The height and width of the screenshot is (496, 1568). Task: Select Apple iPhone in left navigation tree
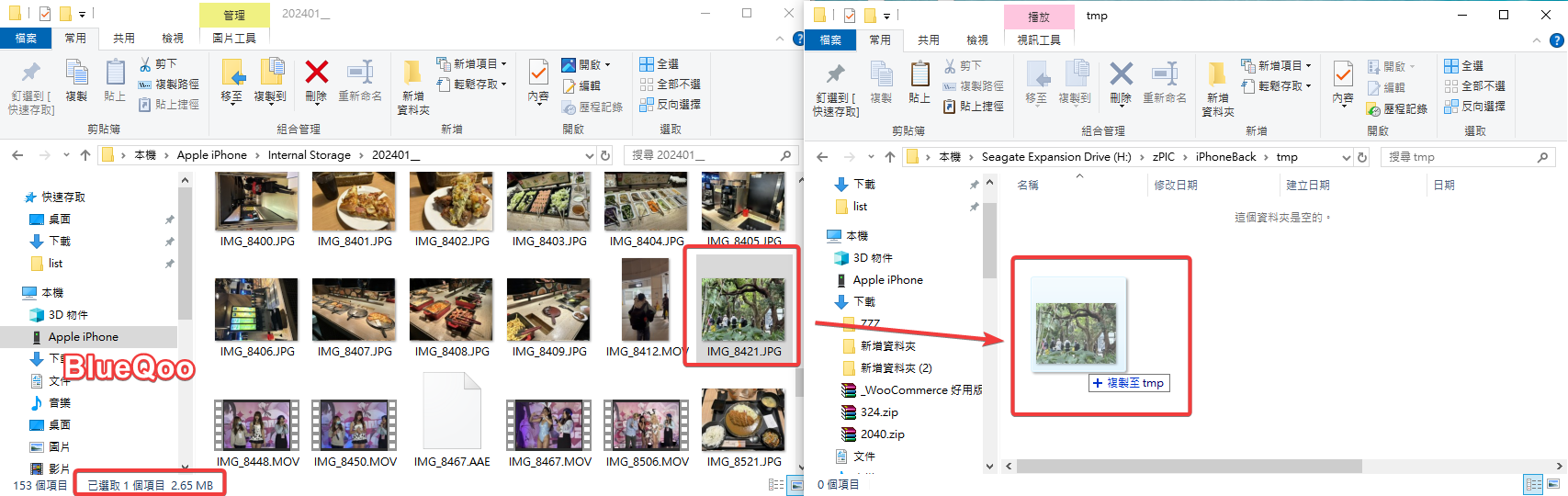point(83,337)
